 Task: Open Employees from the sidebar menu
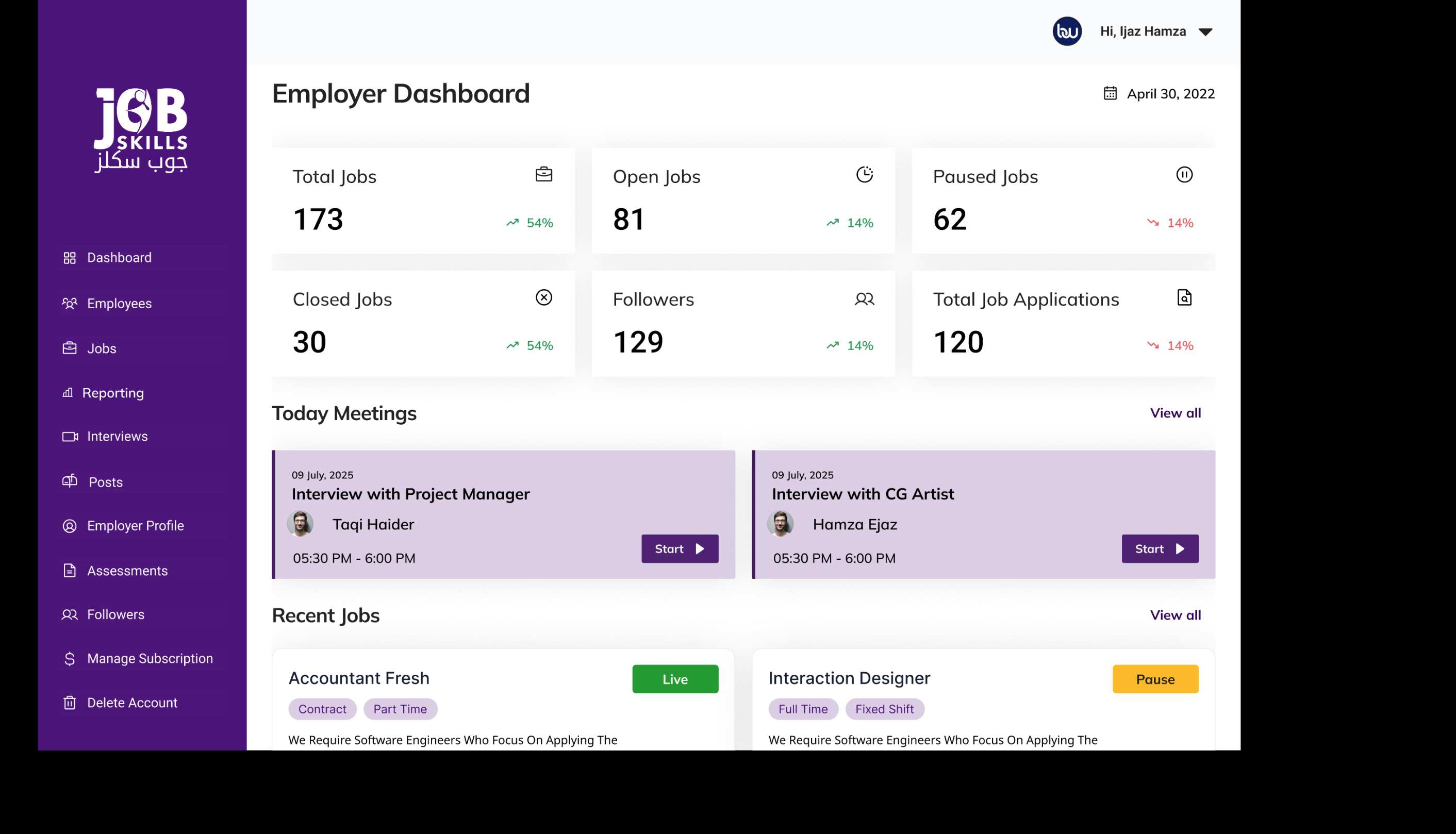(119, 303)
